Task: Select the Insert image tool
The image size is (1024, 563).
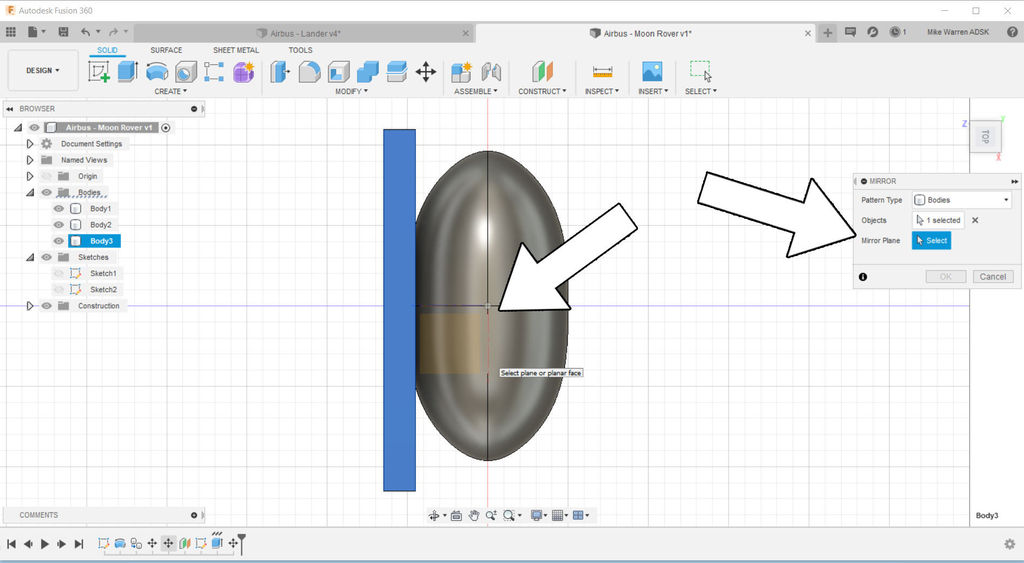Action: (x=652, y=72)
